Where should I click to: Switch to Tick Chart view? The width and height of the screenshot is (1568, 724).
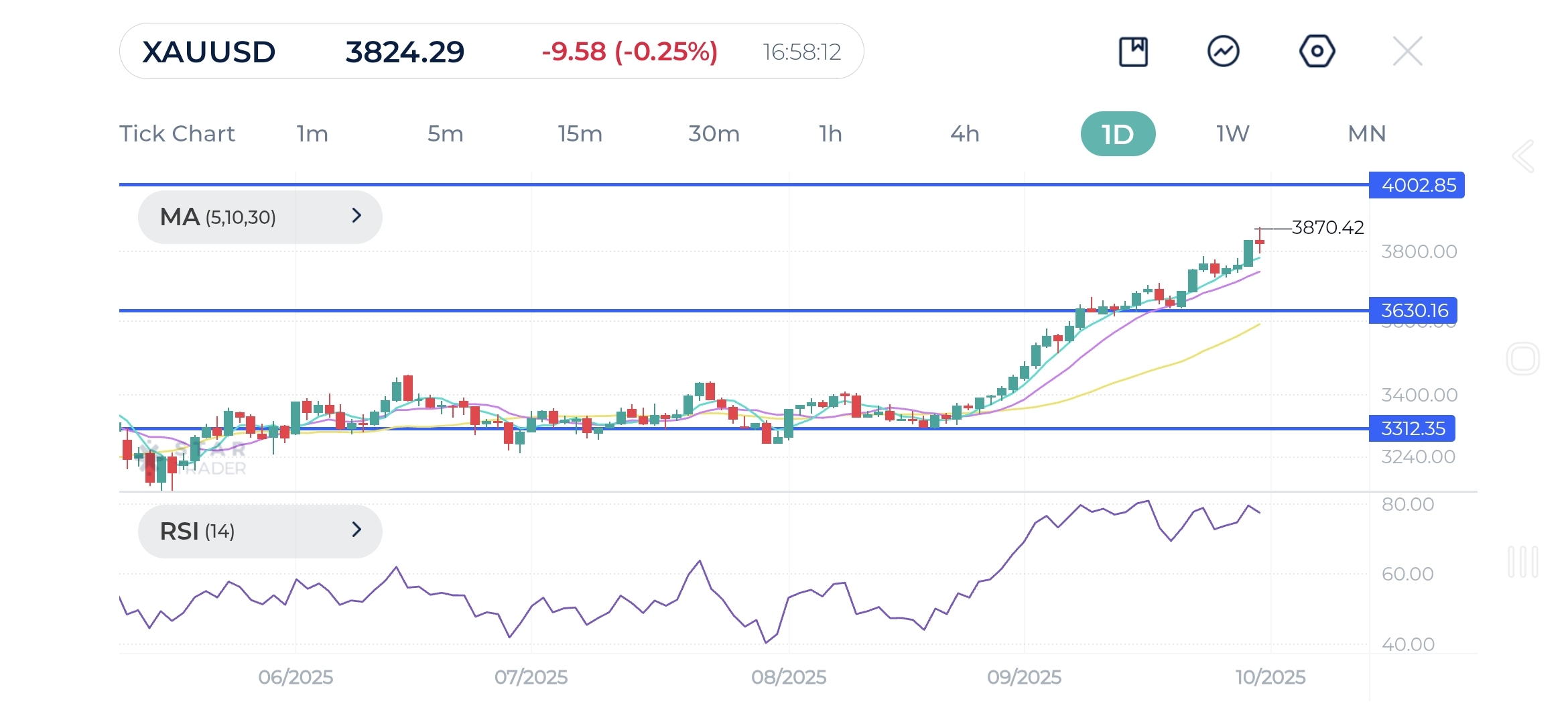[177, 134]
